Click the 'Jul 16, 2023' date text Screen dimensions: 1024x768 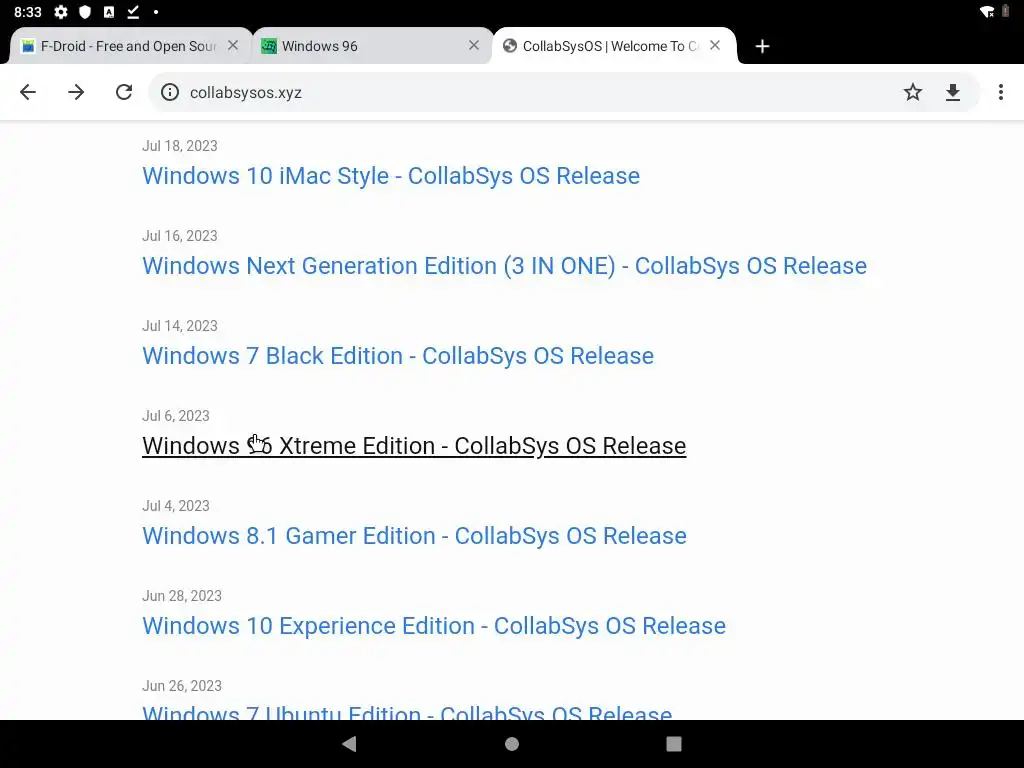180,236
